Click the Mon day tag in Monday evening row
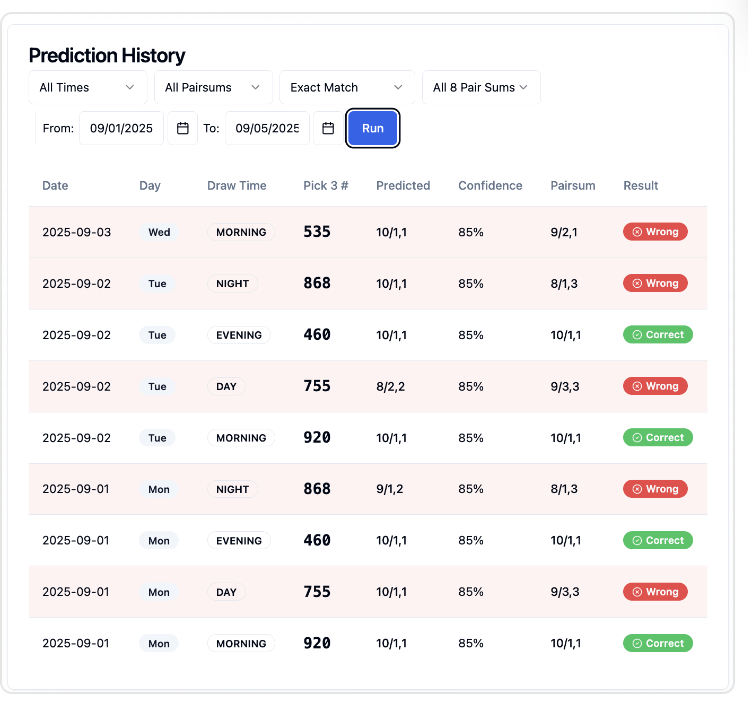This screenshot has height=702, width=748. [159, 541]
